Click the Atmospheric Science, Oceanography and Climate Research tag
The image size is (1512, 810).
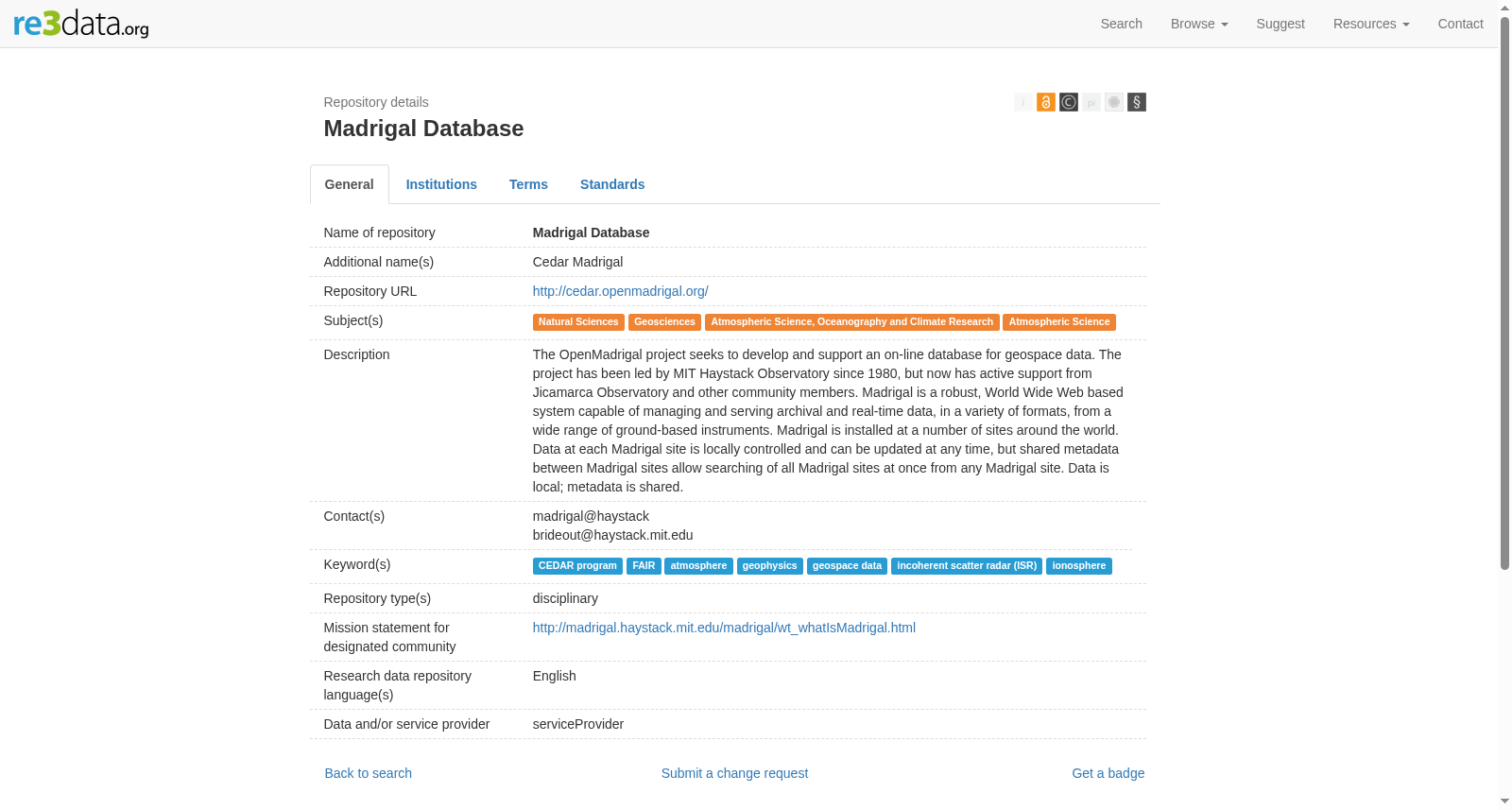pyautogui.click(x=851, y=322)
